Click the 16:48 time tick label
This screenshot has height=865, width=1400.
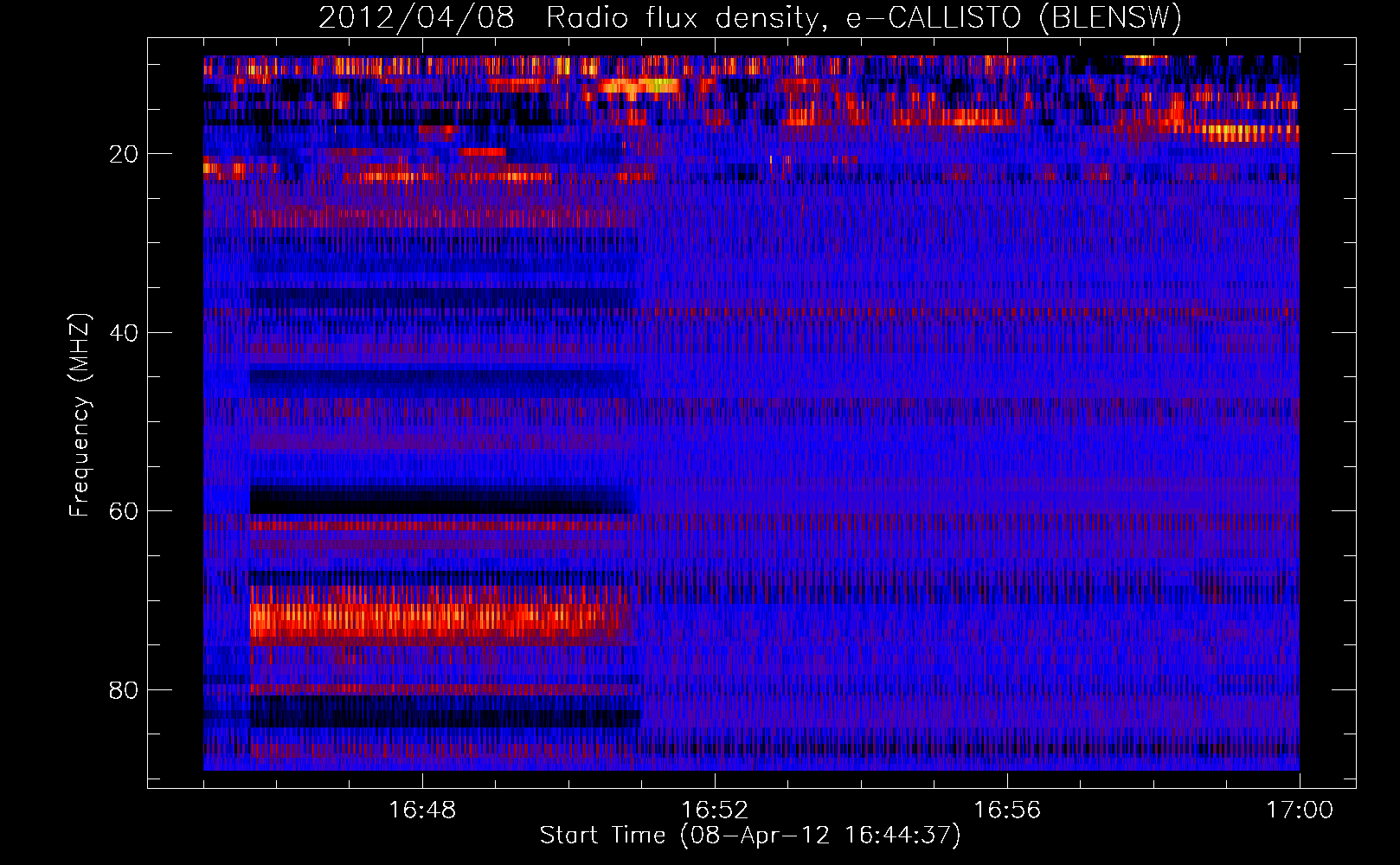(x=422, y=811)
